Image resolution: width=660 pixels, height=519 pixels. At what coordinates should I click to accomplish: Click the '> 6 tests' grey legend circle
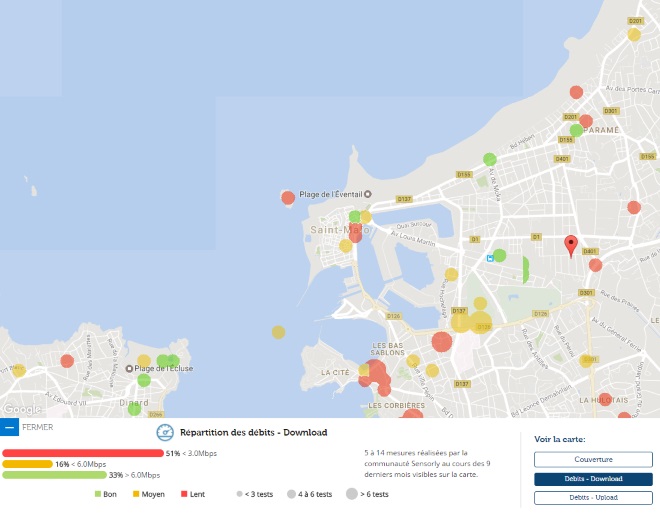pyautogui.click(x=351, y=494)
